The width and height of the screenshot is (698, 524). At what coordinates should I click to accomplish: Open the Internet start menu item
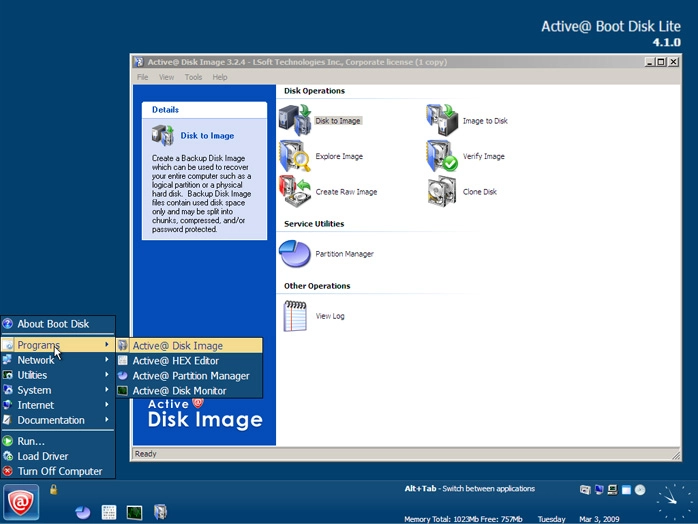[x=58, y=405]
